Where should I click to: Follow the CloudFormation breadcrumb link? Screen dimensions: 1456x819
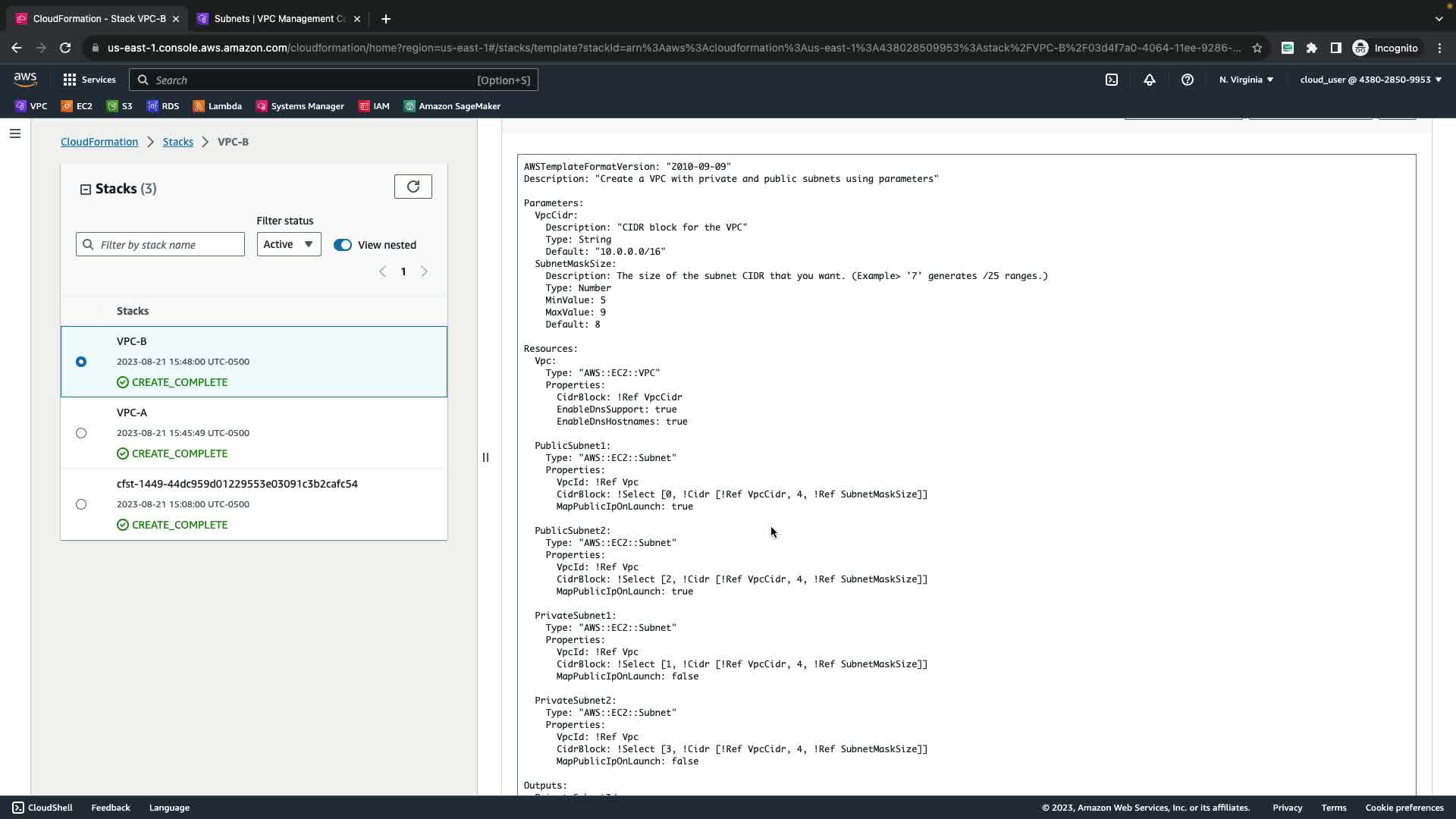99,142
